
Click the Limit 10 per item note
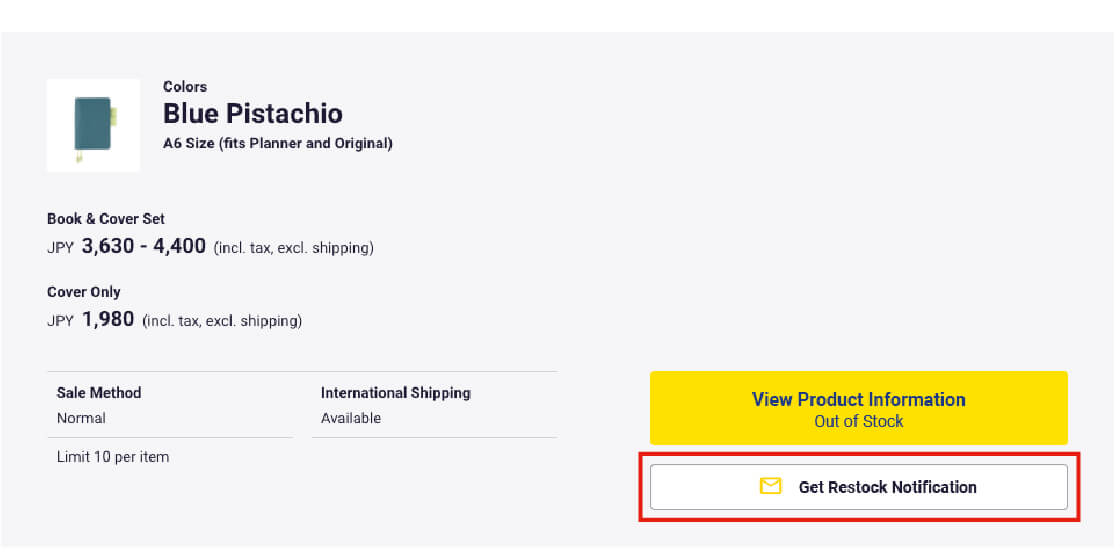tap(113, 457)
